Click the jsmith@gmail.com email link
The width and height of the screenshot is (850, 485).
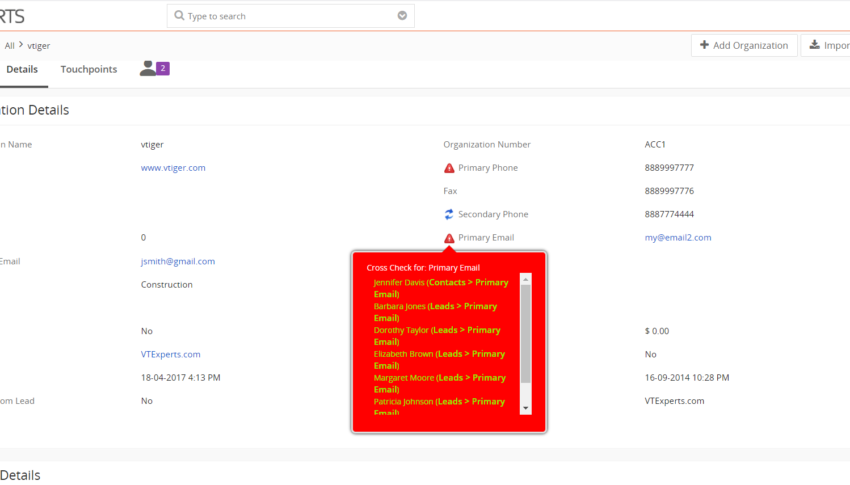click(x=178, y=261)
